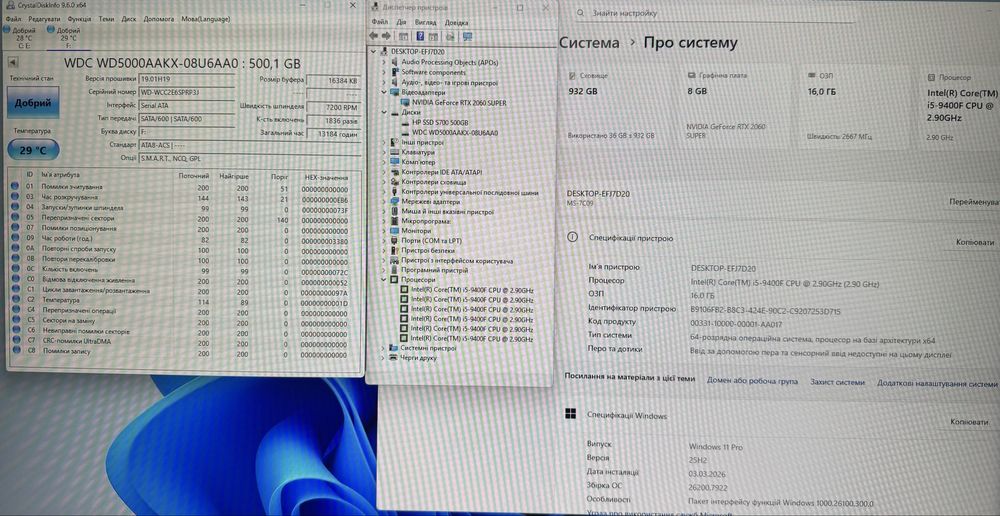Open the Функція menu in CrystalDiskInfo
This screenshot has width=1000, height=516.
pyautogui.click(x=78, y=19)
